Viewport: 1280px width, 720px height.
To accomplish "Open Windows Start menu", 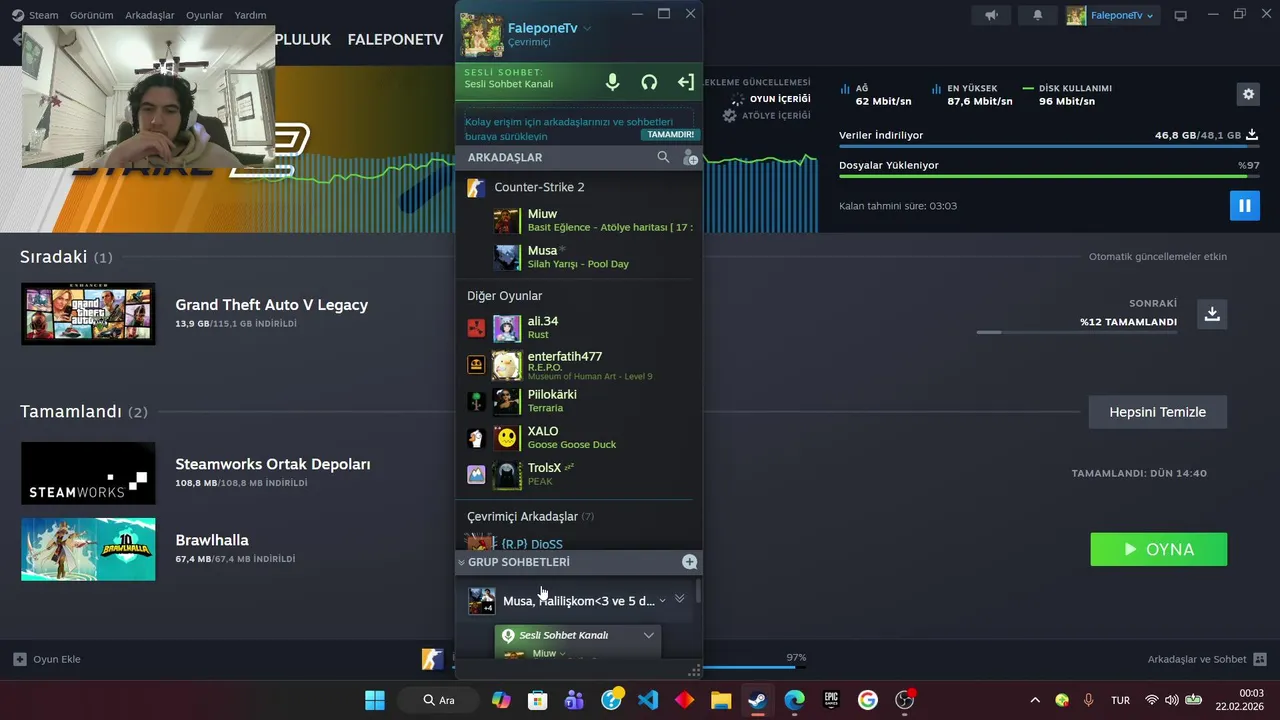I will pos(375,700).
